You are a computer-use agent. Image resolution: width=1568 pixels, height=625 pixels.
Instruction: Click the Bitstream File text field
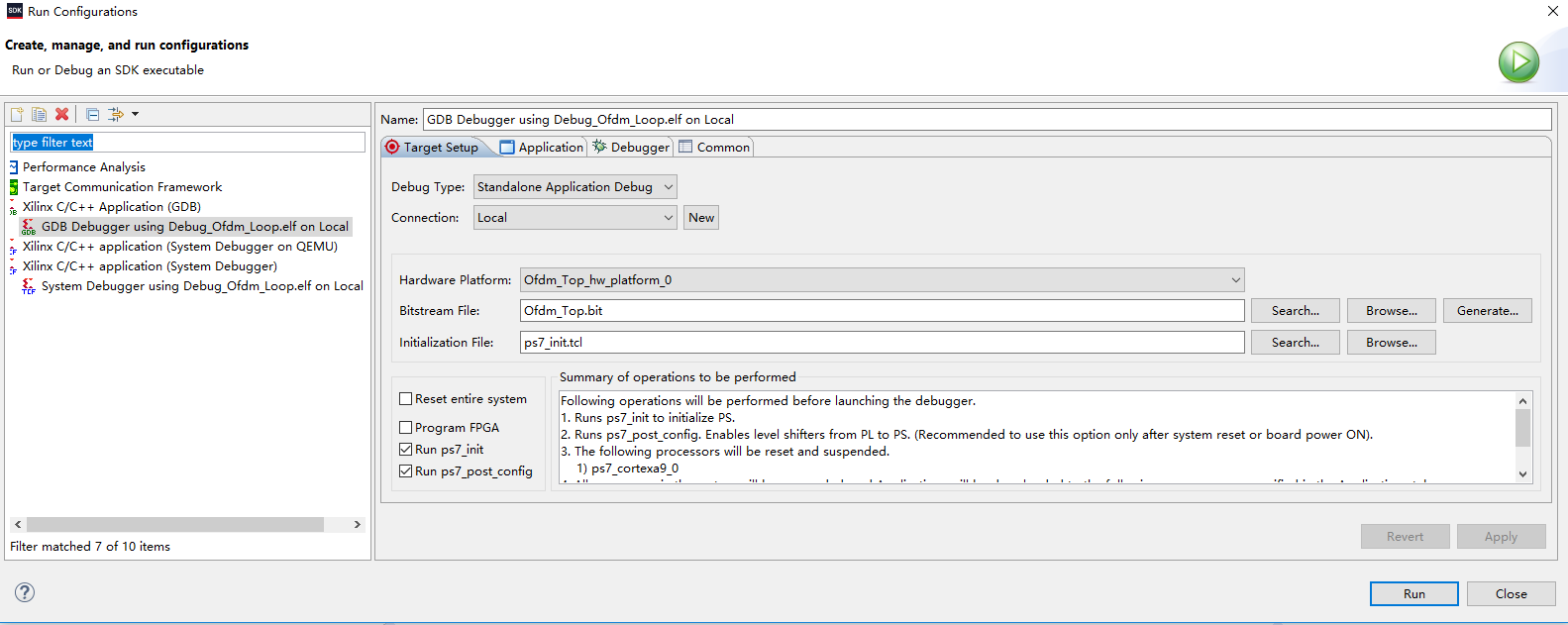[x=883, y=311]
